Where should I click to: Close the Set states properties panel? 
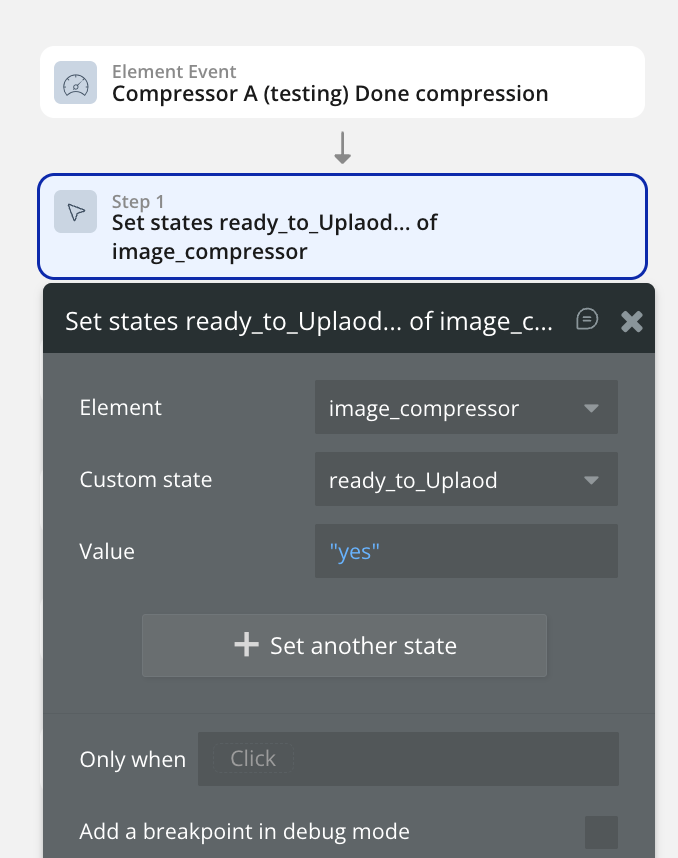pyautogui.click(x=631, y=321)
